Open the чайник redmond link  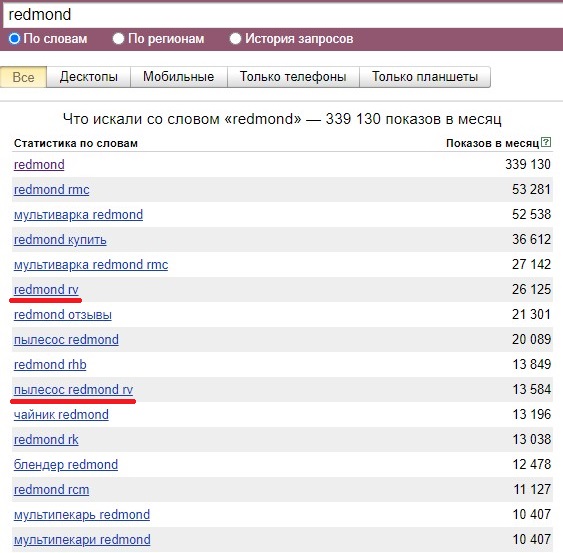click(61, 415)
